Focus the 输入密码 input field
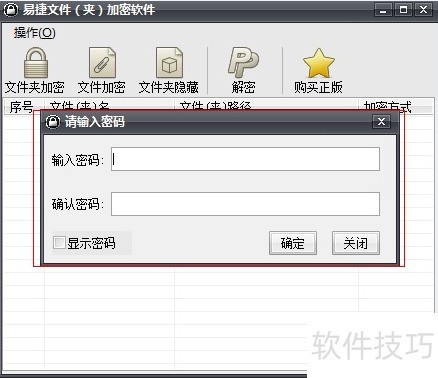 pyautogui.click(x=245, y=159)
